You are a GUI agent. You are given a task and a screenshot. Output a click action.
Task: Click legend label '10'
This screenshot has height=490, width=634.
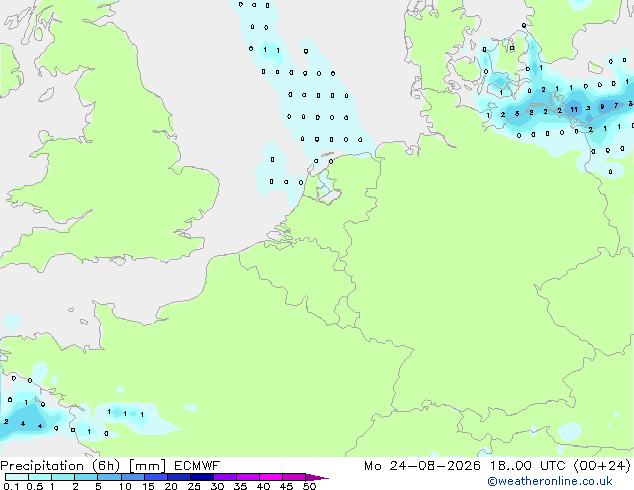click(125, 486)
